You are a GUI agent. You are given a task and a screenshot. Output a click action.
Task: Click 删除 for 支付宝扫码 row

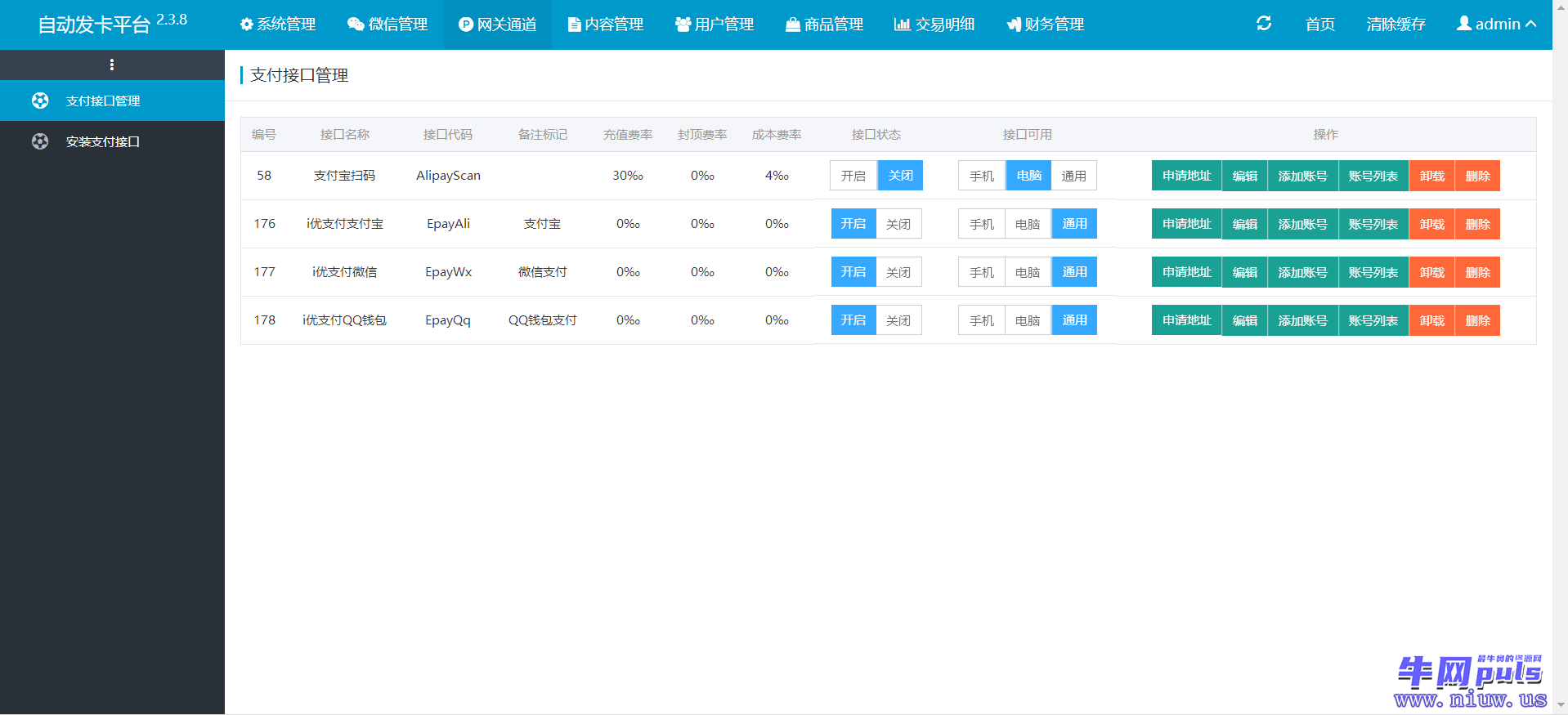(1477, 176)
